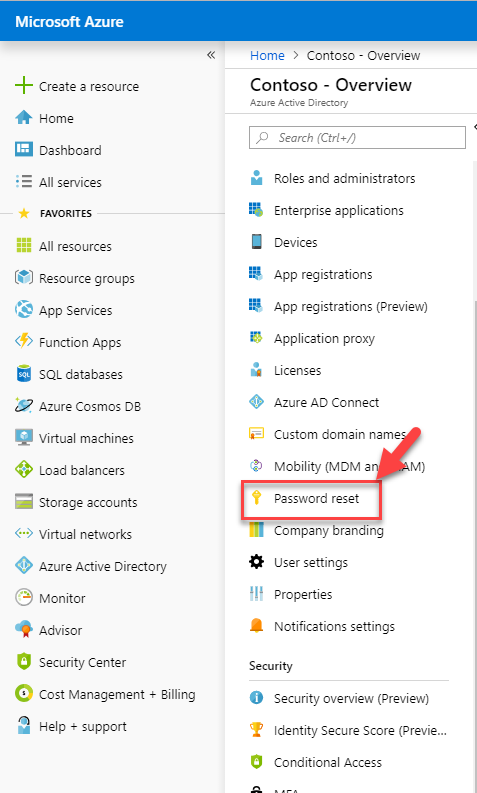The image size is (477, 793).
Task: Click the Microsoft Azure title link
Action: coord(69,22)
